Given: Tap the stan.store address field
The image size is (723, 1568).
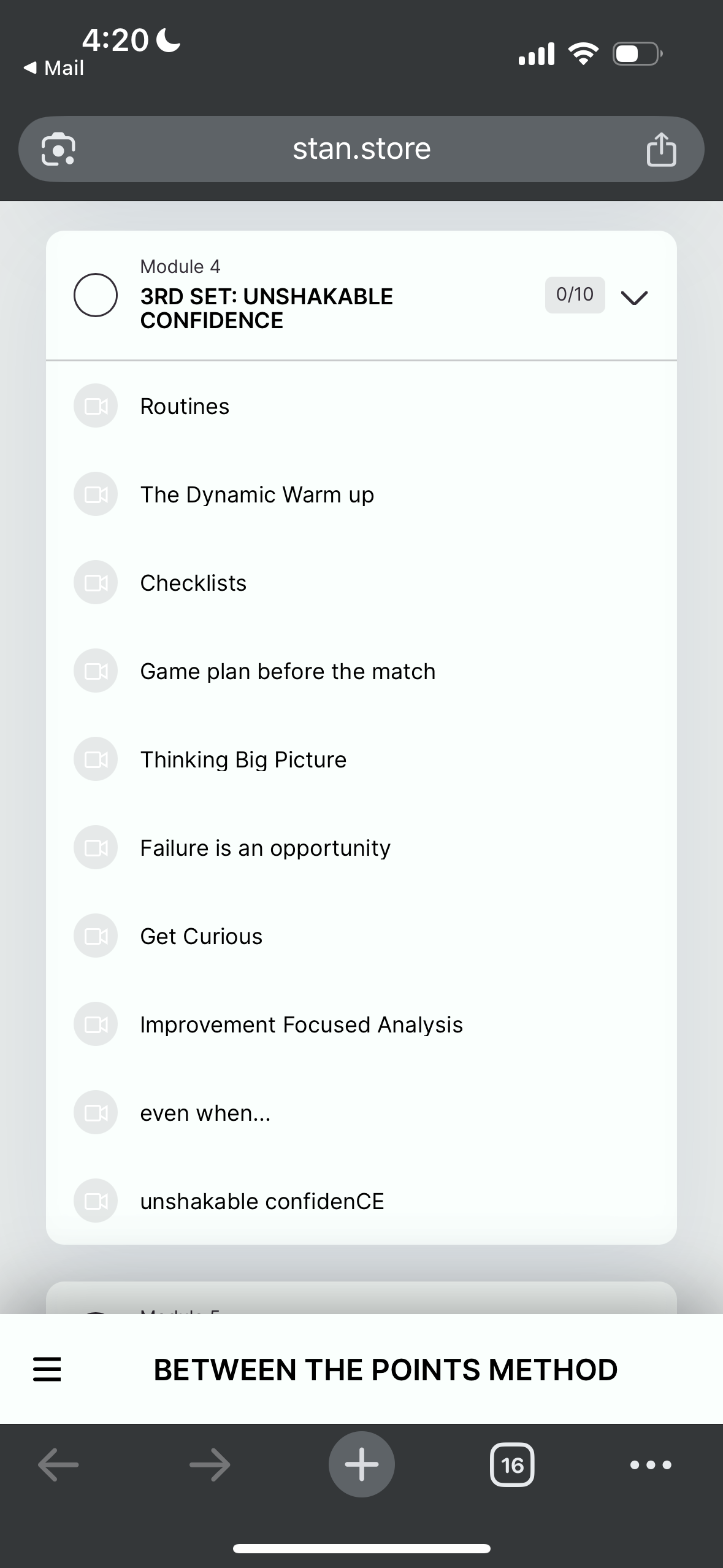Looking at the screenshot, I should [x=361, y=149].
